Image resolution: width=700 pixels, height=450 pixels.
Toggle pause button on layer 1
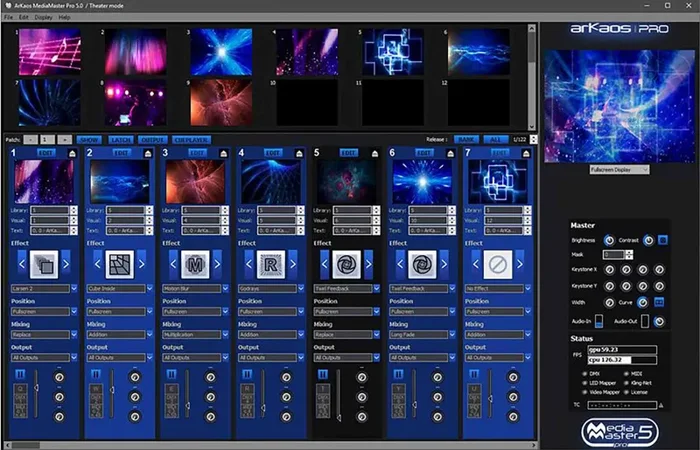(x=19, y=373)
